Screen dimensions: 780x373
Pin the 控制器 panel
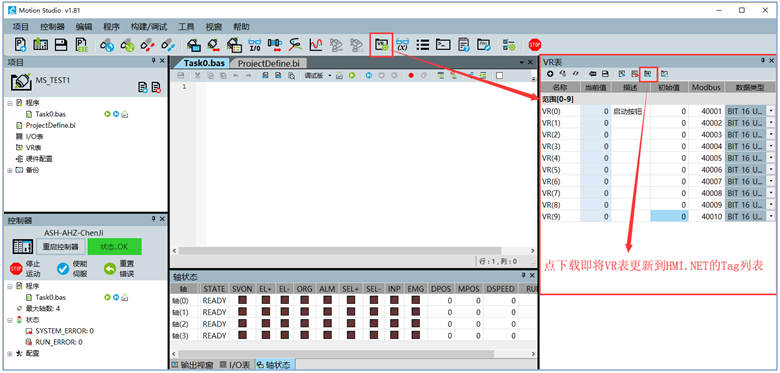(154, 219)
